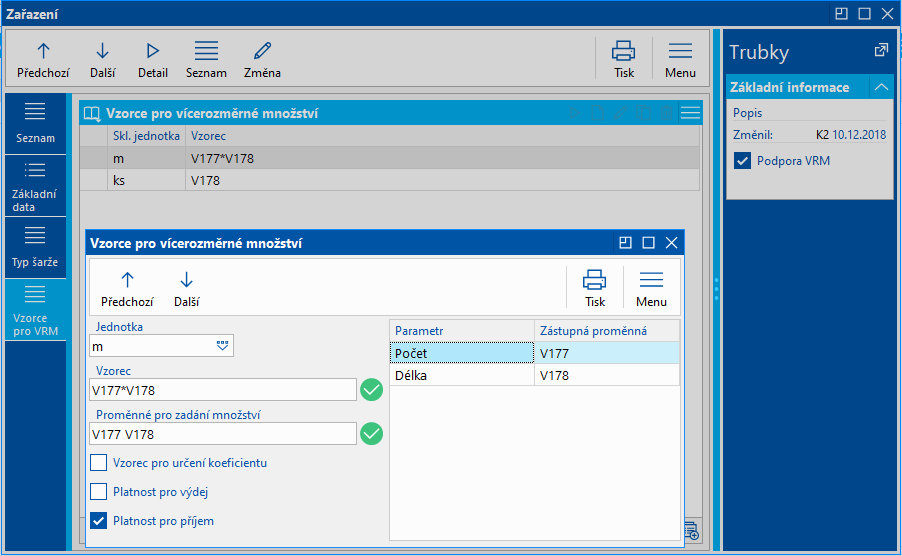Image resolution: width=902 pixels, height=556 pixels.
Task: Click new document icon in Vzorce header
Action: pyautogui.click(x=597, y=113)
